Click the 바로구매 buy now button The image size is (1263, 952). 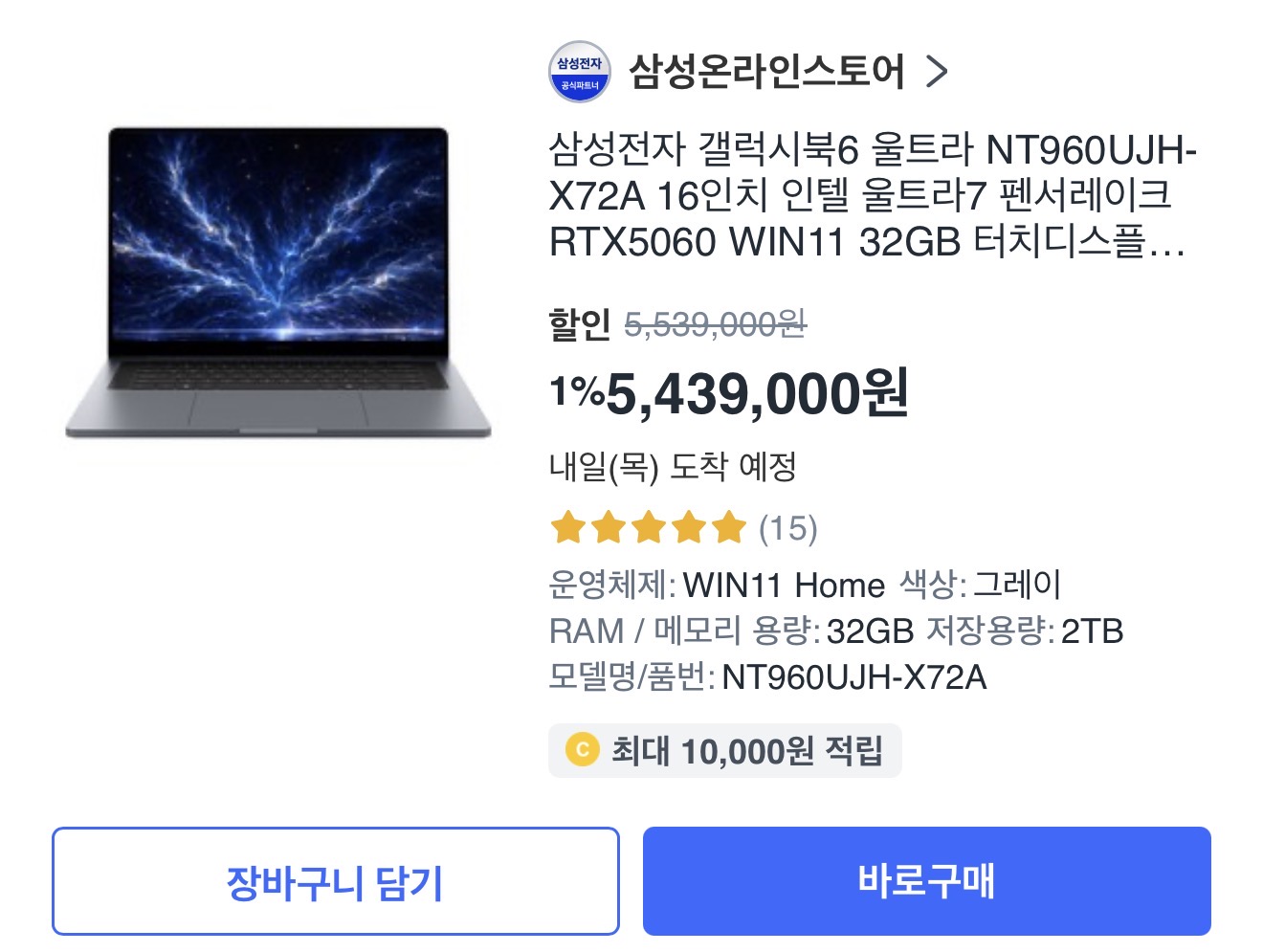click(926, 881)
